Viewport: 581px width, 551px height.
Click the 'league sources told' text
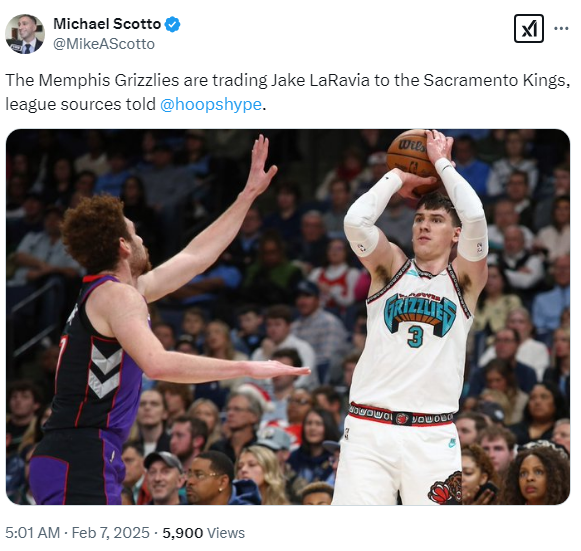[x=80, y=104]
